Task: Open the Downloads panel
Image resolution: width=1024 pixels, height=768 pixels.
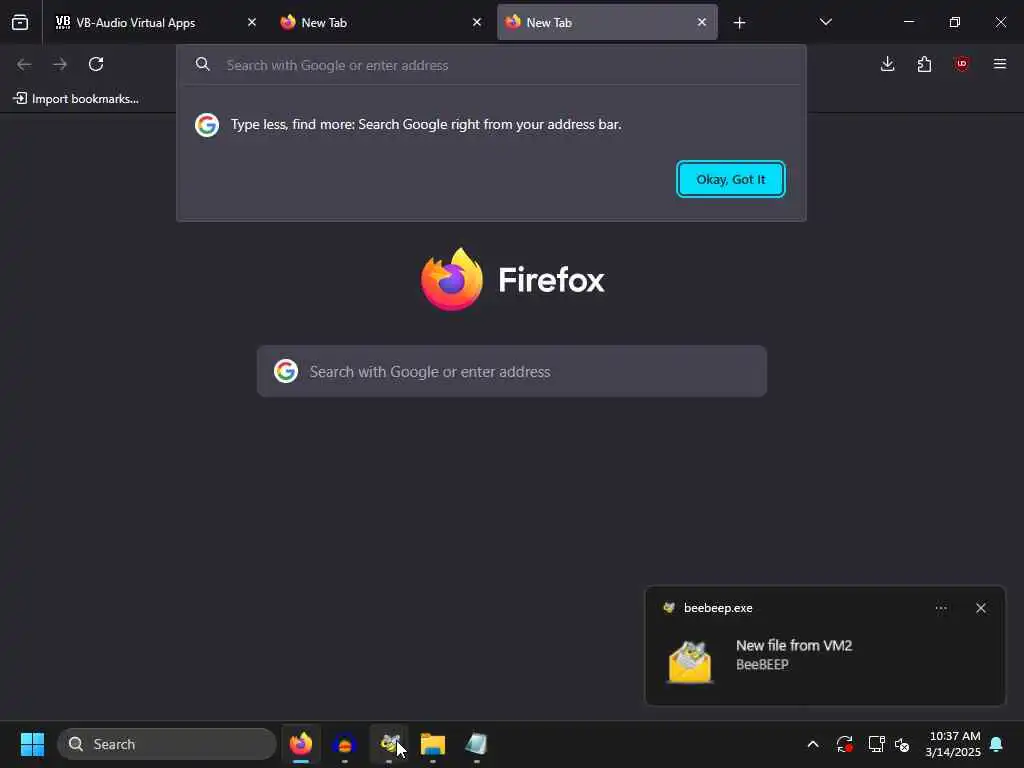Action: coord(888,64)
